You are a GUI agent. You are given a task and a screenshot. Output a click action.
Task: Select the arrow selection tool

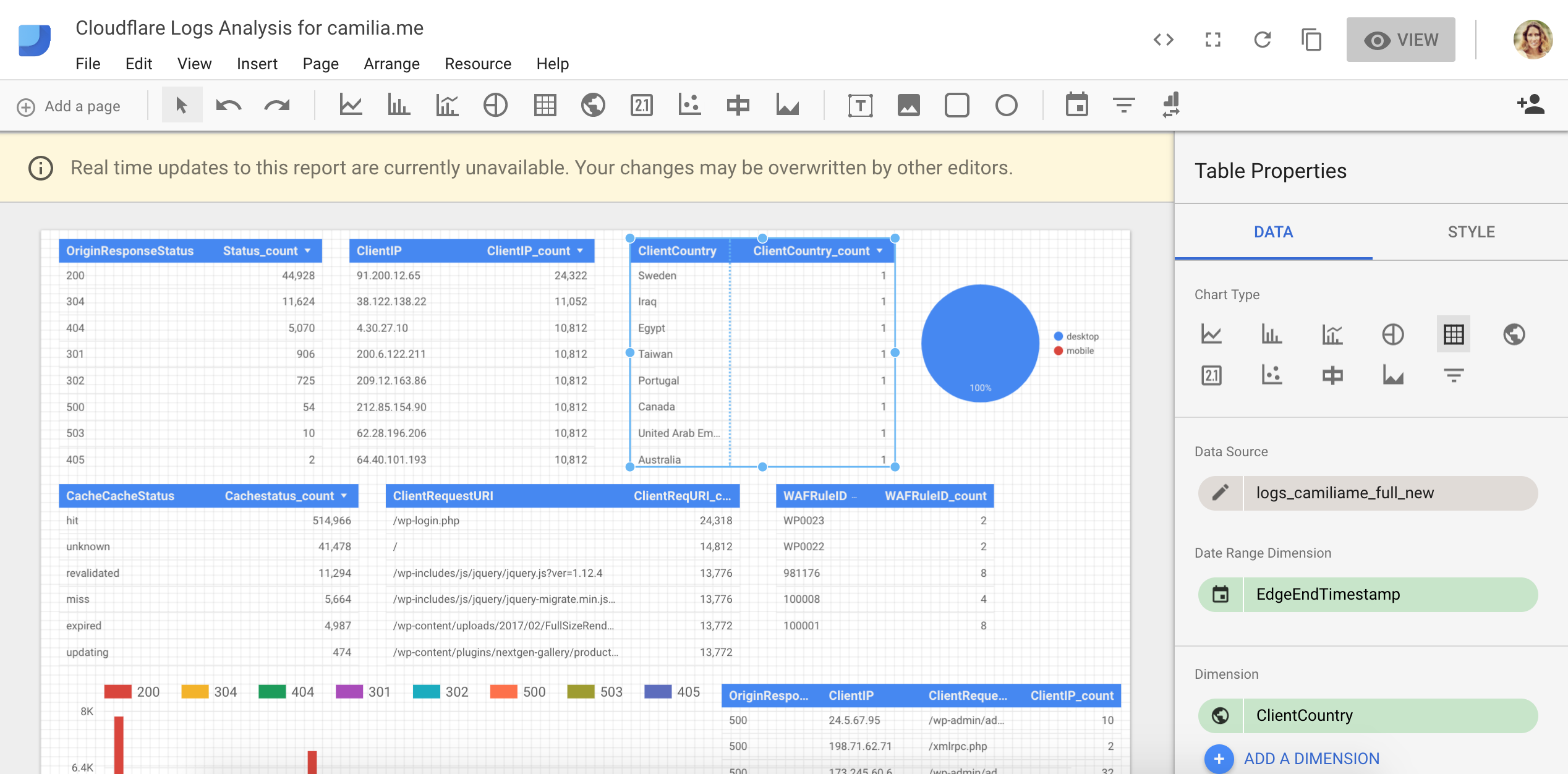pos(182,105)
